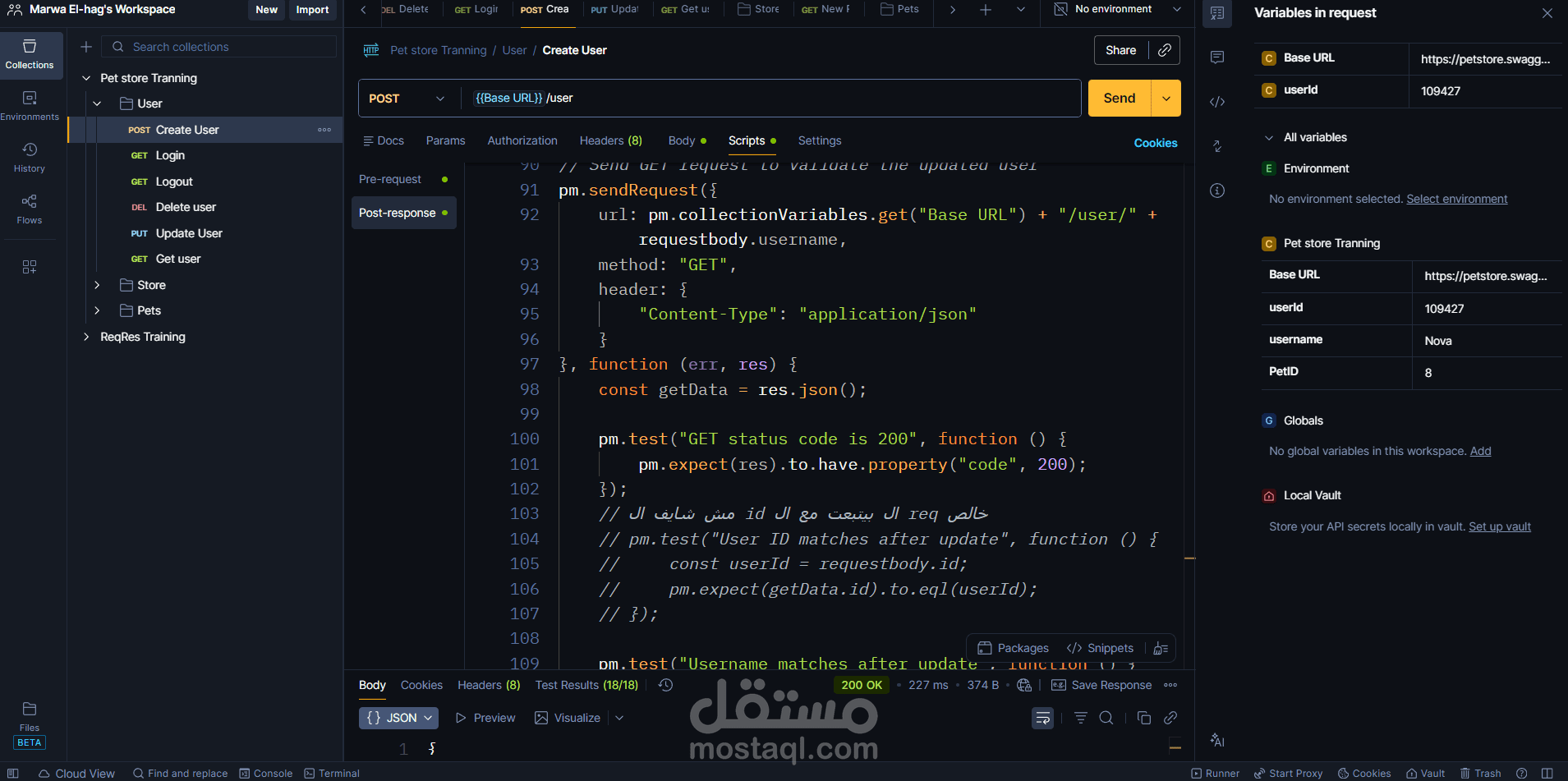Open the related requests icon in right sidebar
Image resolution: width=1568 pixels, height=781 pixels.
tap(1217, 146)
